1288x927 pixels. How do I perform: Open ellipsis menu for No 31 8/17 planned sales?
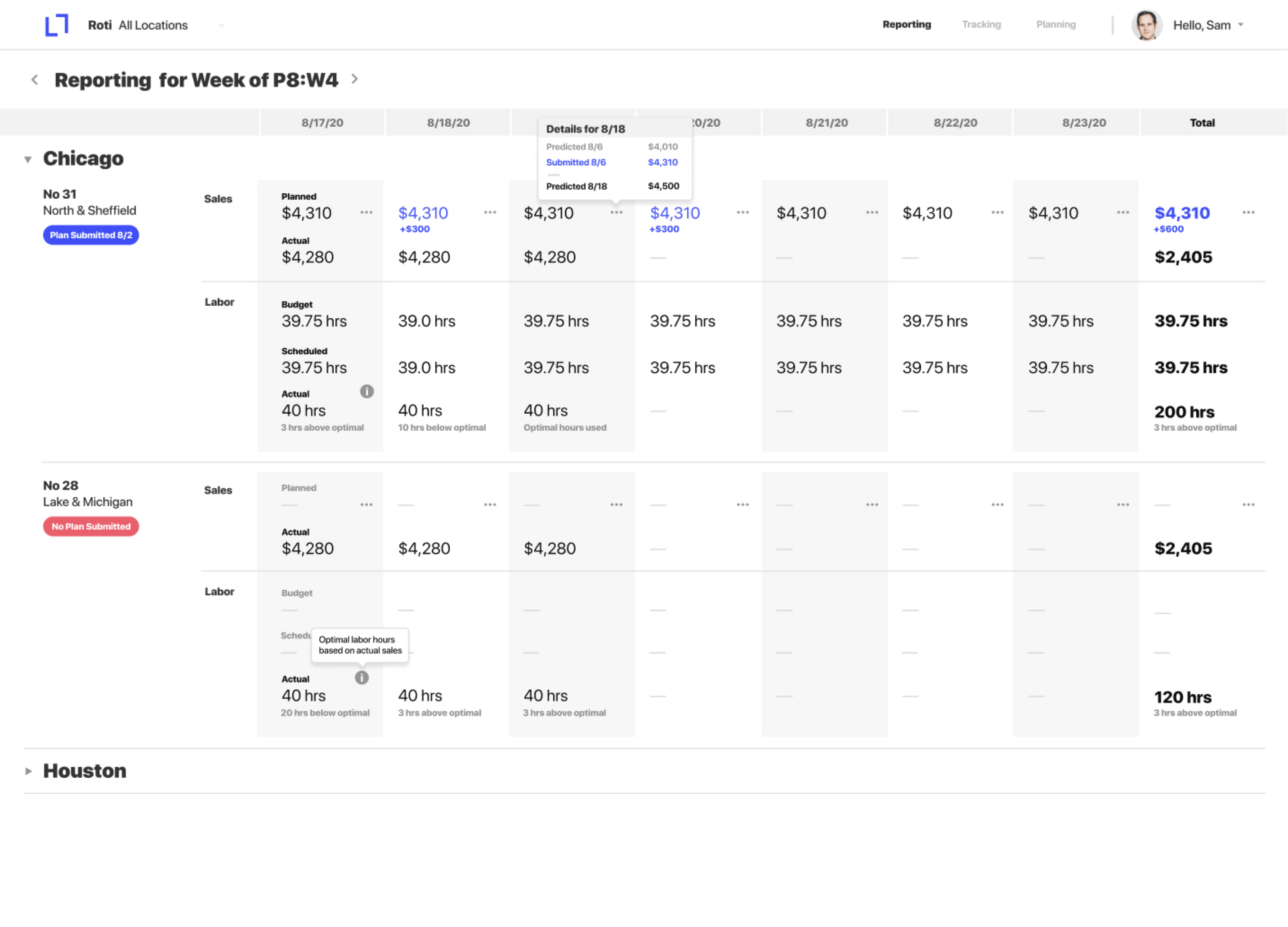tap(366, 212)
